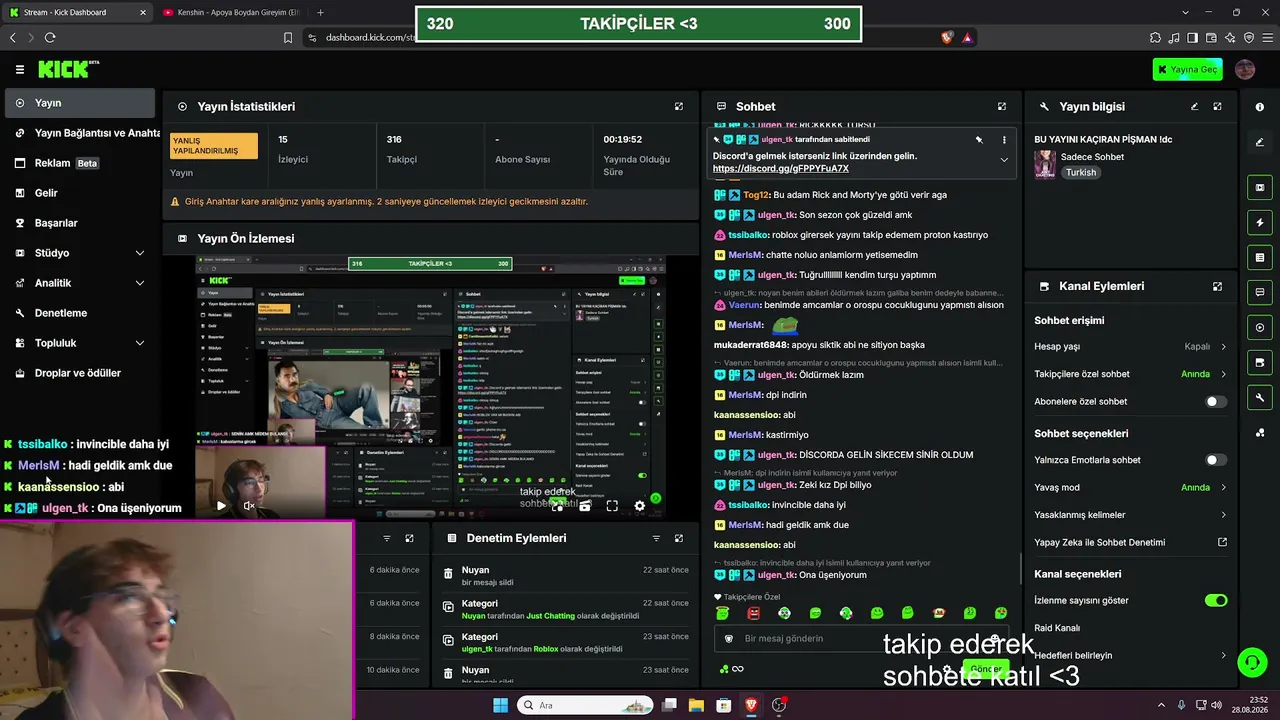Click the pencil edit icon in right sidebar
The image size is (1280, 720).
(x=1260, y=142)
